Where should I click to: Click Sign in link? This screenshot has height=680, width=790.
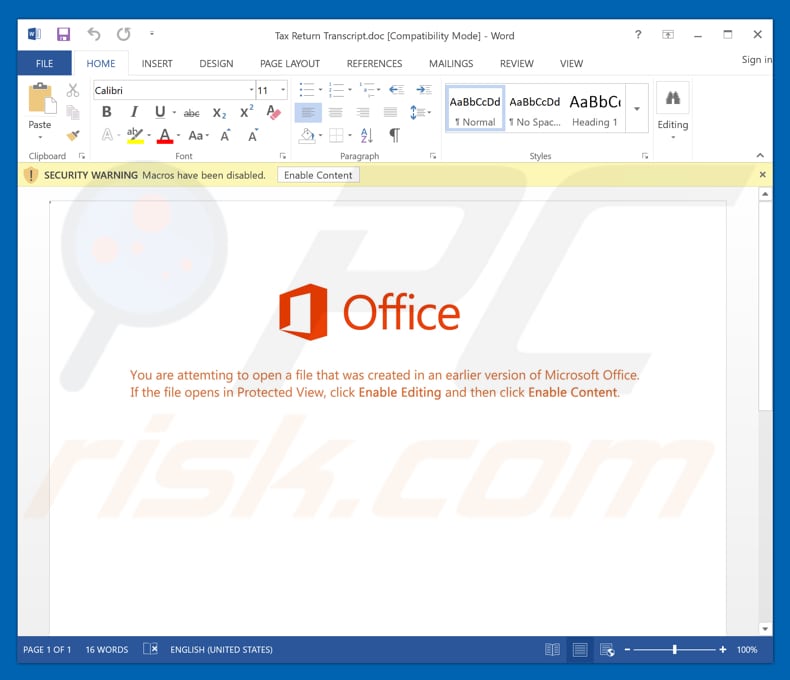tap(756, 59)
